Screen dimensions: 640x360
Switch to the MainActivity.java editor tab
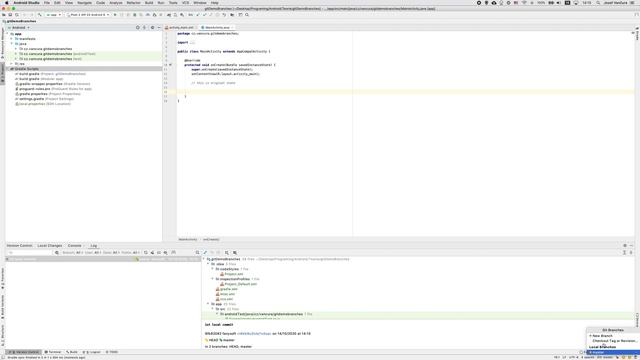pyautogui.click(x=216, y=27)
